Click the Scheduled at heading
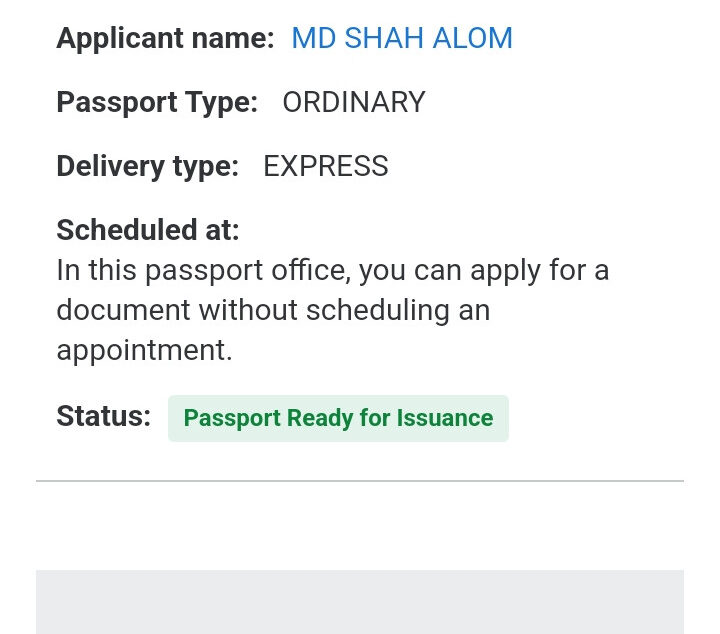This screenshot has height=634, width=720. click(x=148, y=230)
